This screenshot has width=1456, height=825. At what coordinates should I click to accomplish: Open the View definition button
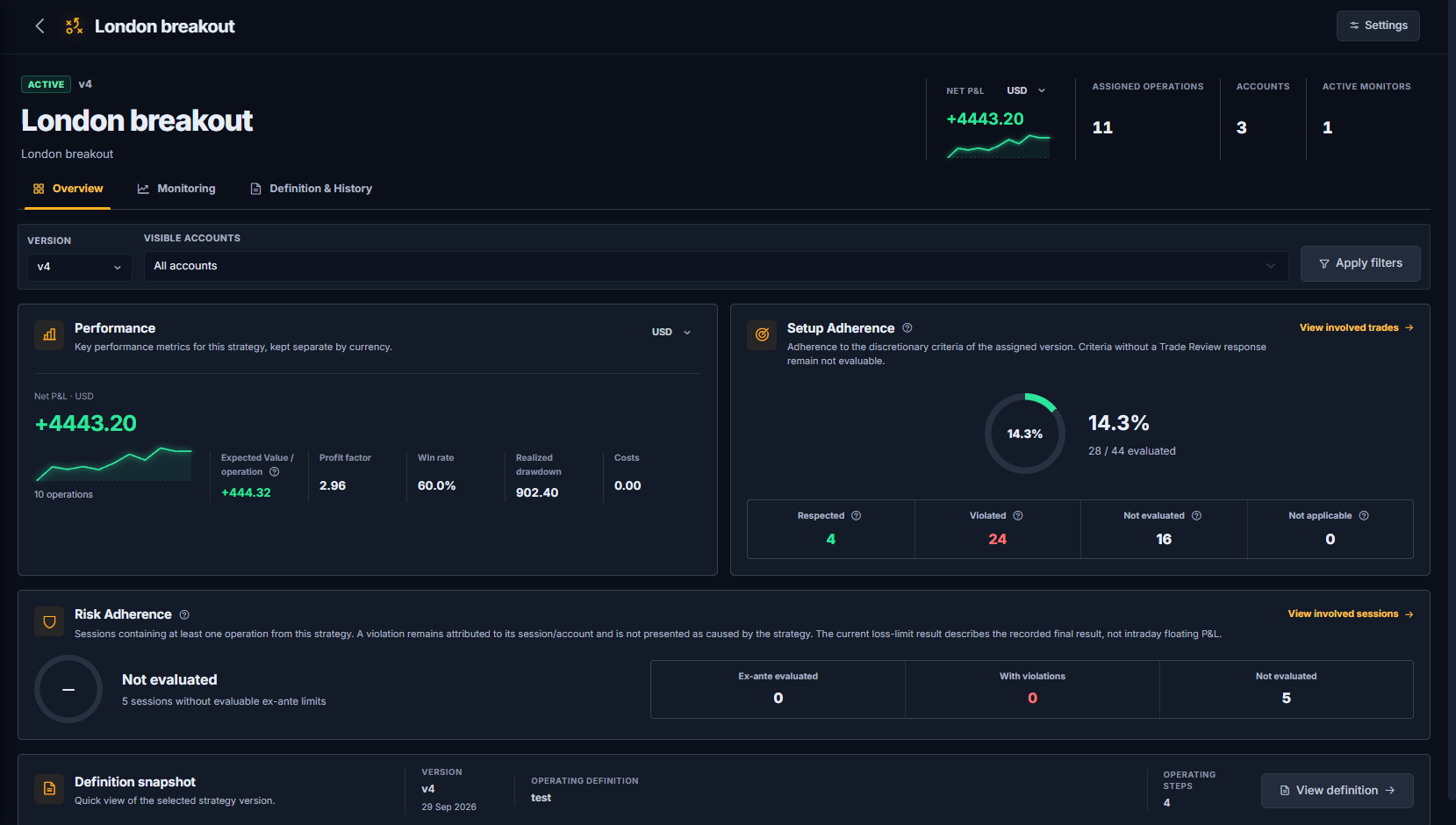[1337, 791]
